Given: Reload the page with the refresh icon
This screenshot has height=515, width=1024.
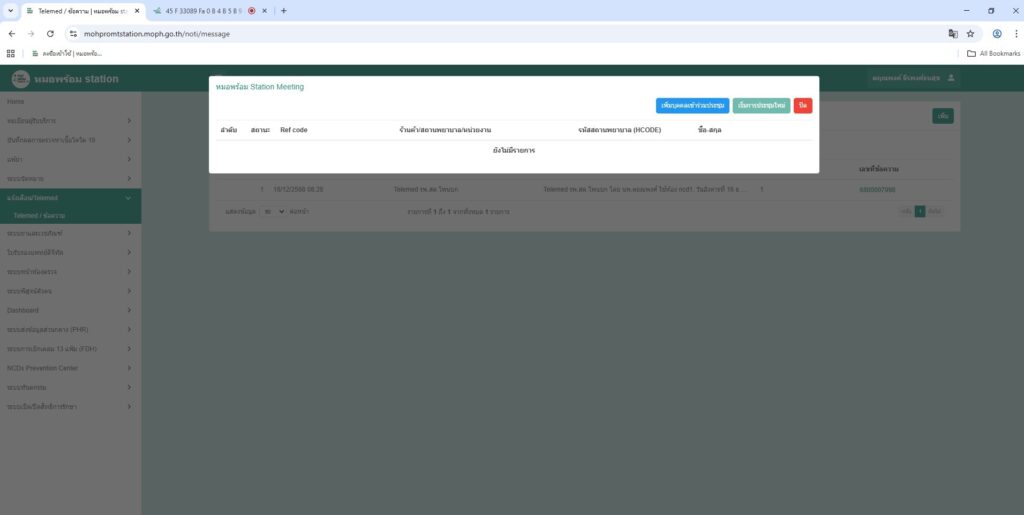Looking at the screenshot, I should [50, 33].
